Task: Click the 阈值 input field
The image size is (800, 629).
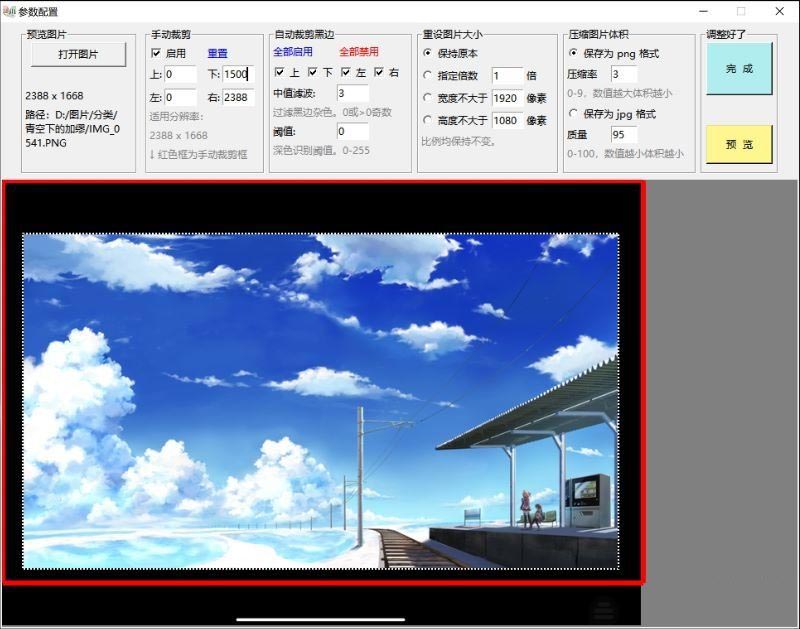Action: click(352, 132)
